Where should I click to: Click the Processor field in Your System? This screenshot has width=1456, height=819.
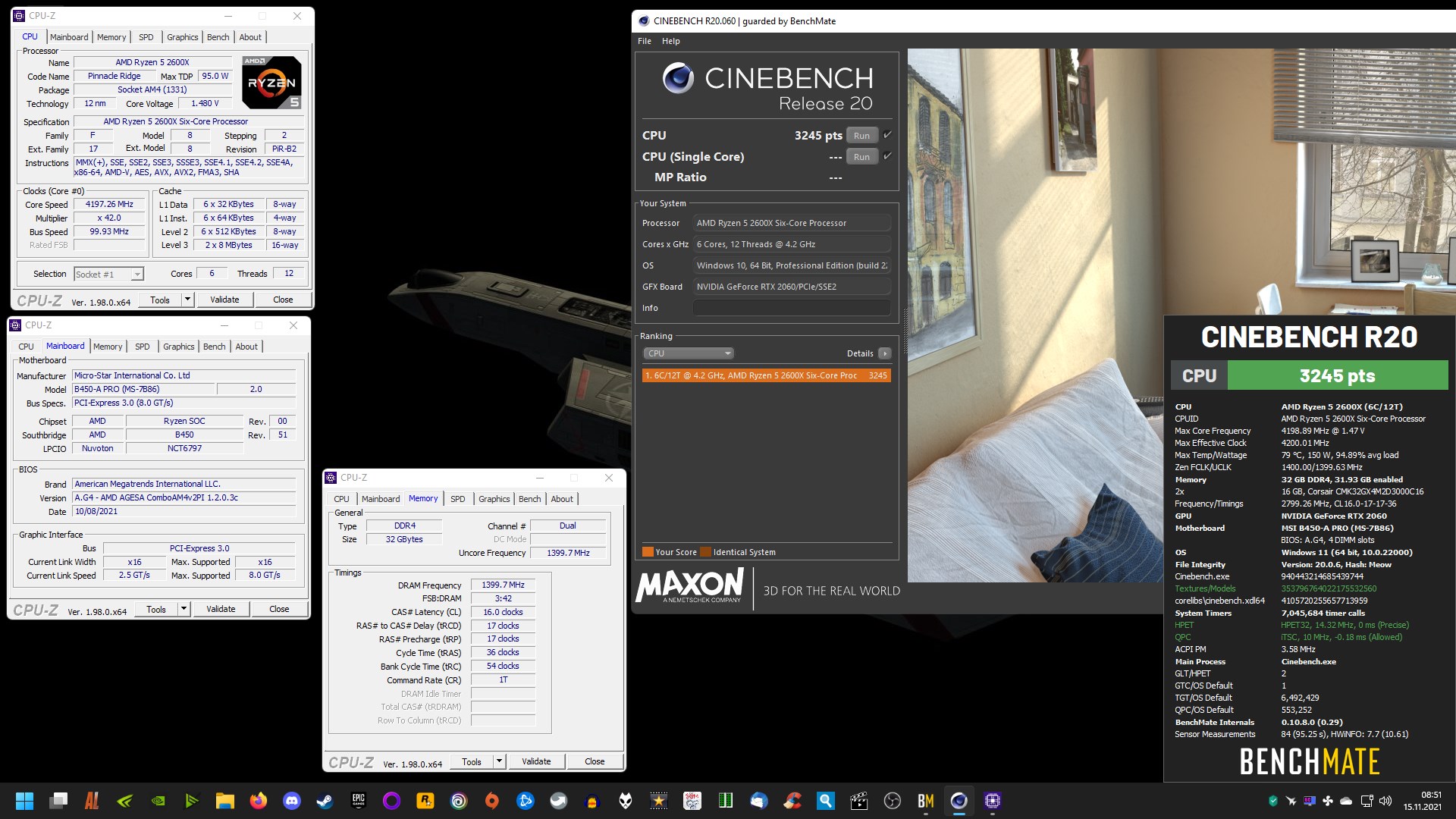pos(791,223)
